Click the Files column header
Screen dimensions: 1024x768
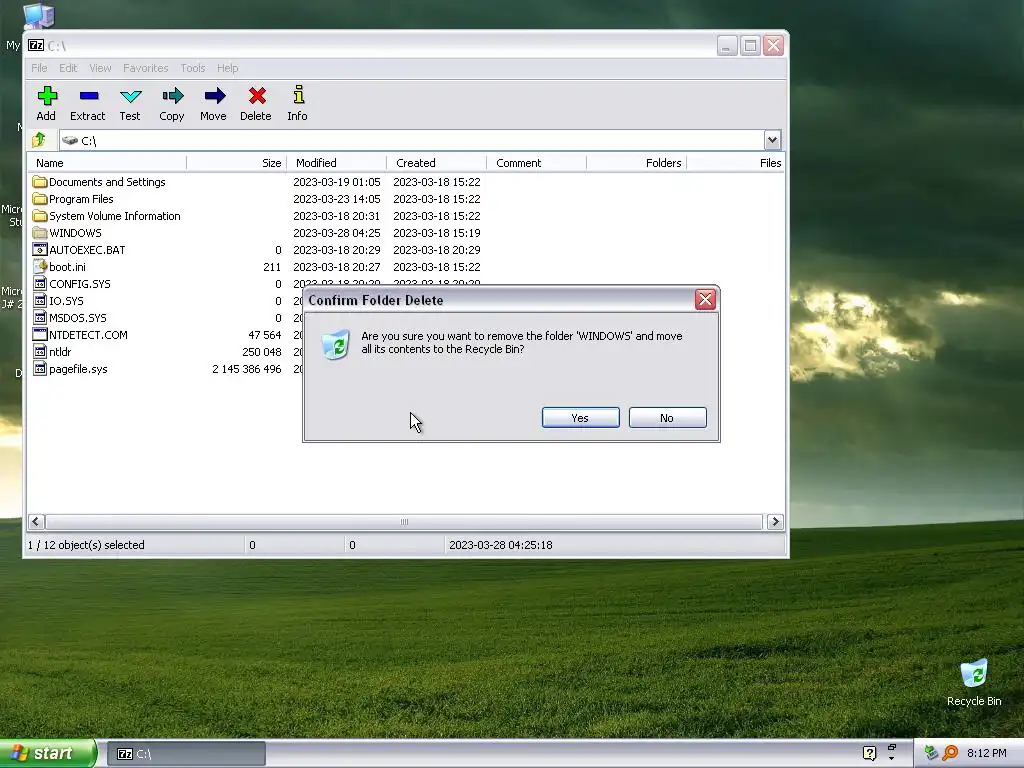coord(736,163)
